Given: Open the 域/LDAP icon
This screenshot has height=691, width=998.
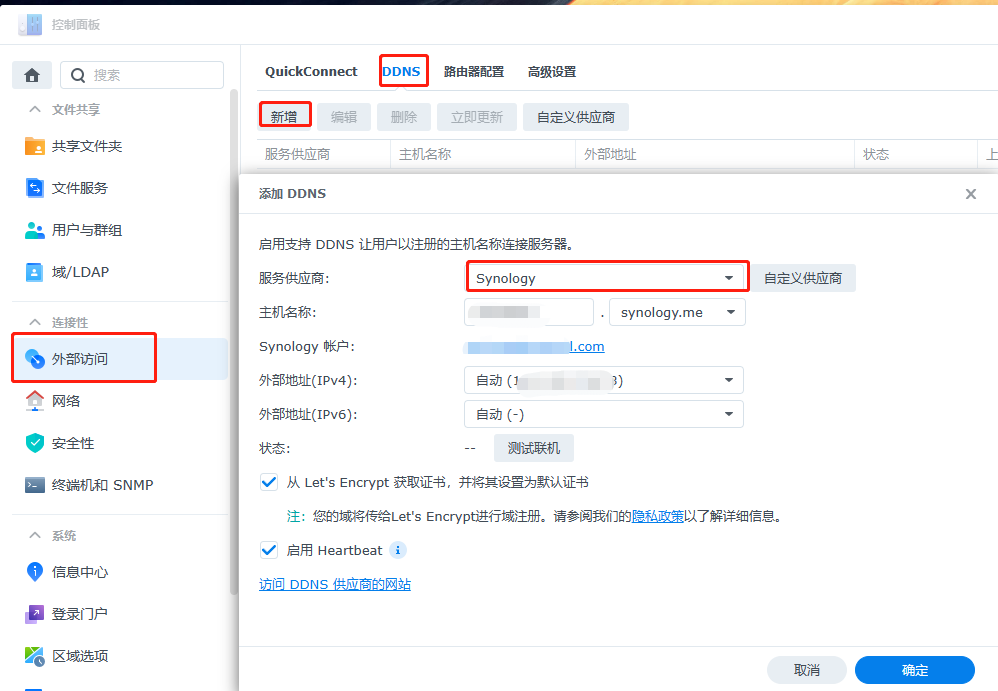Looking at the screenshot, I should coord(34,272).
